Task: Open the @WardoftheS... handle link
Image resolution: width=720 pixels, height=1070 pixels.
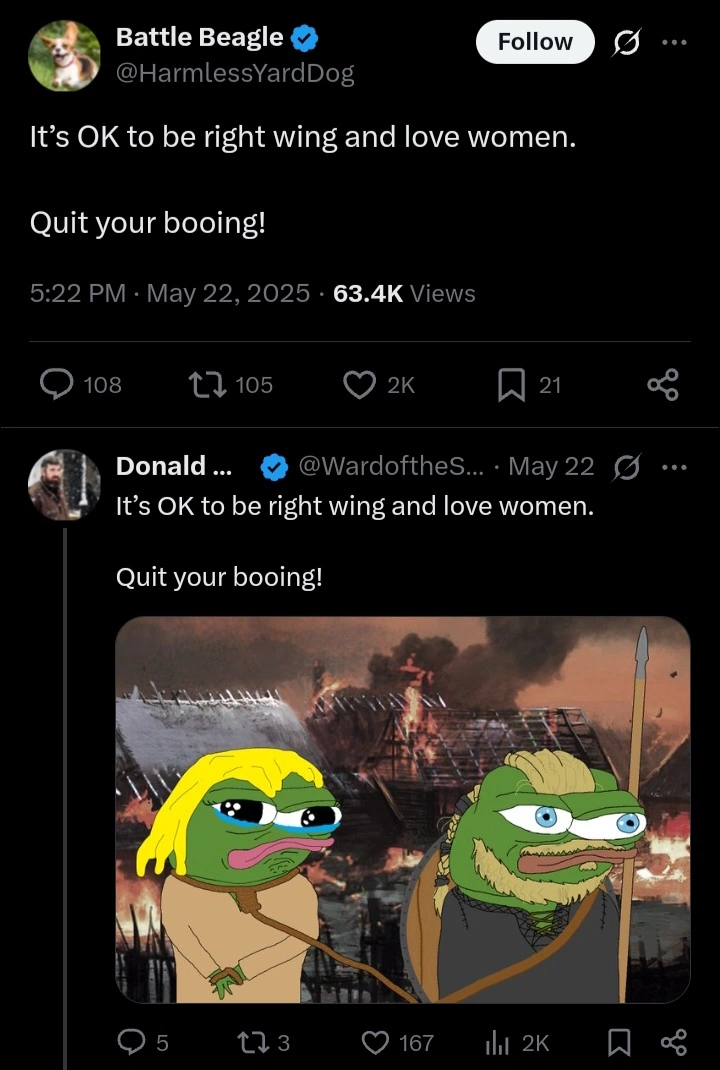Action: tap(391, 467)
